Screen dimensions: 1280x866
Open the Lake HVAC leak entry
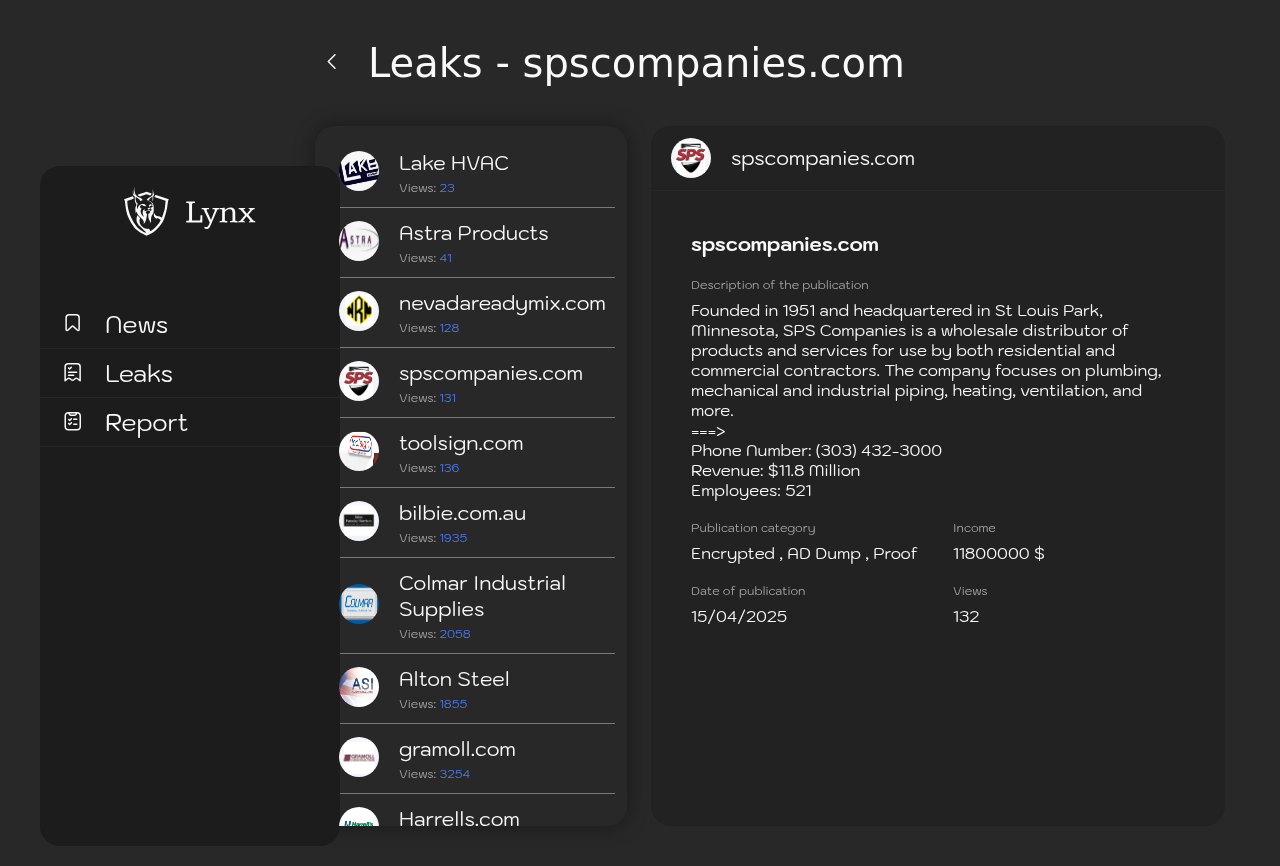[x=477, y=173]
